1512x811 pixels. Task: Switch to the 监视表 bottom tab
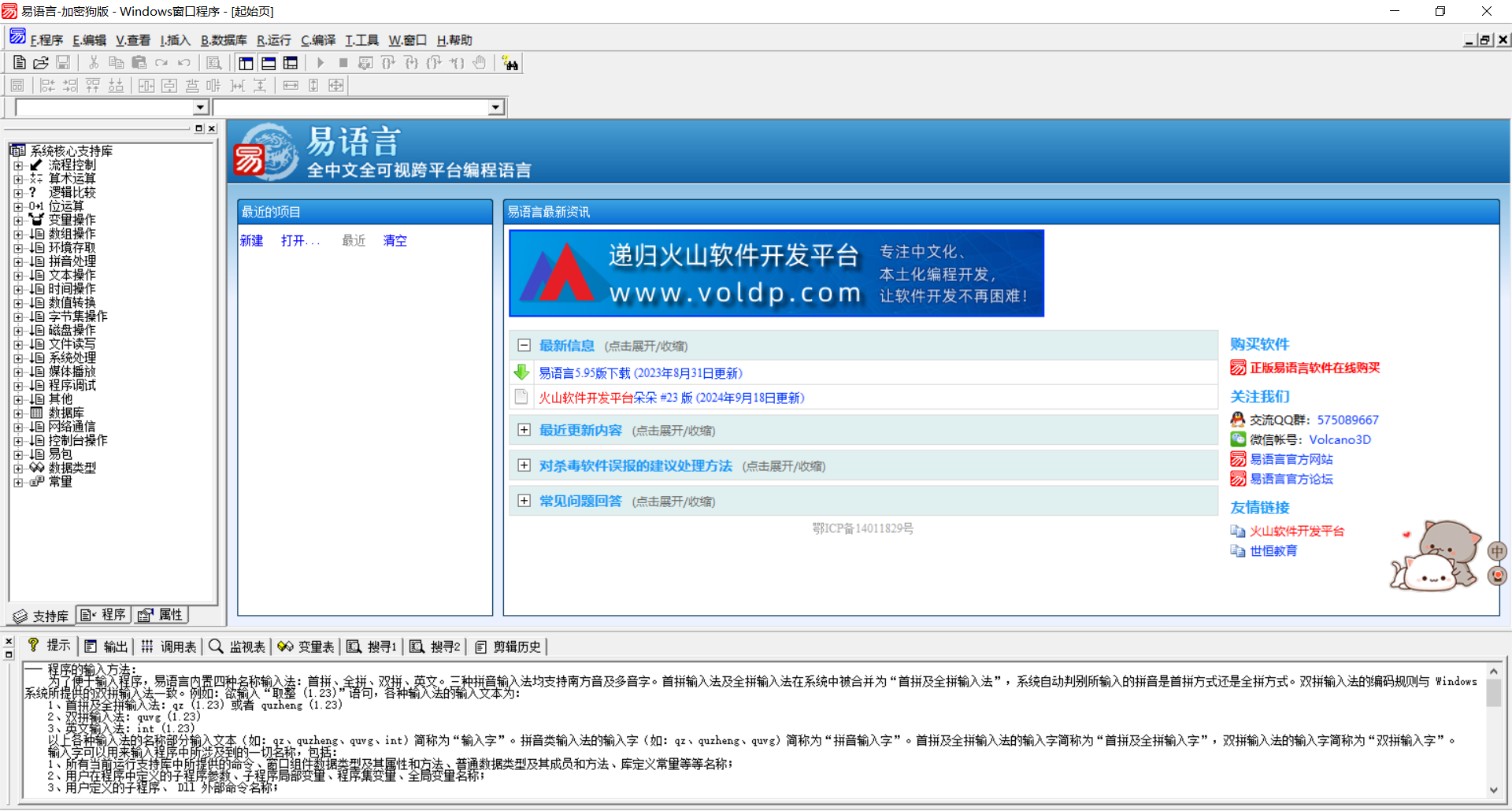[238, 646]
